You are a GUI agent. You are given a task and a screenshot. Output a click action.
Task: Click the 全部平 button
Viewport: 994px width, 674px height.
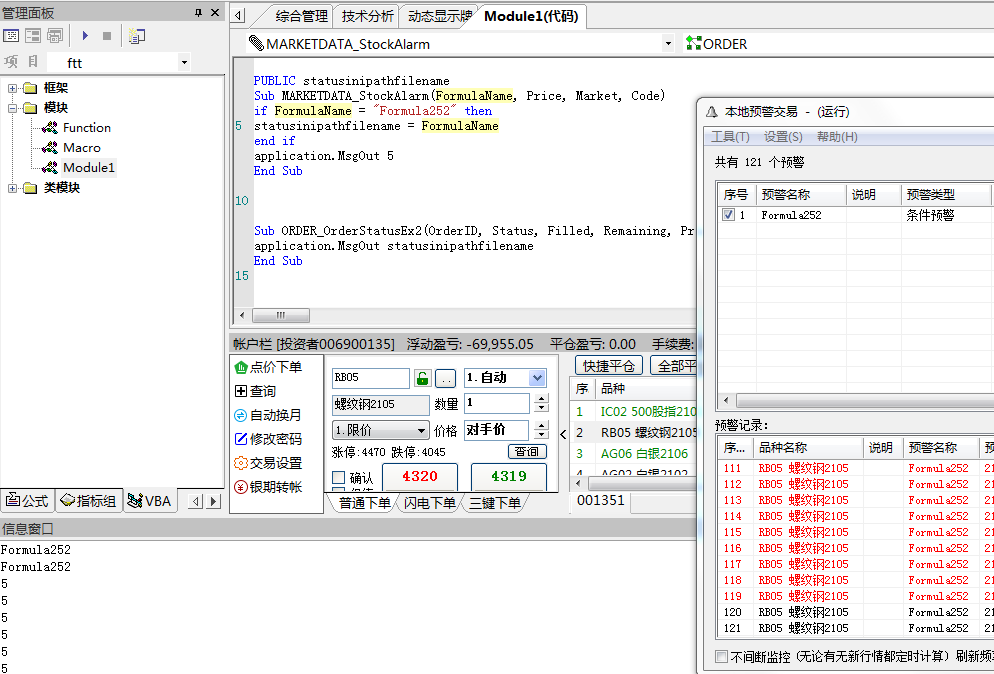(x=674, y=366)
